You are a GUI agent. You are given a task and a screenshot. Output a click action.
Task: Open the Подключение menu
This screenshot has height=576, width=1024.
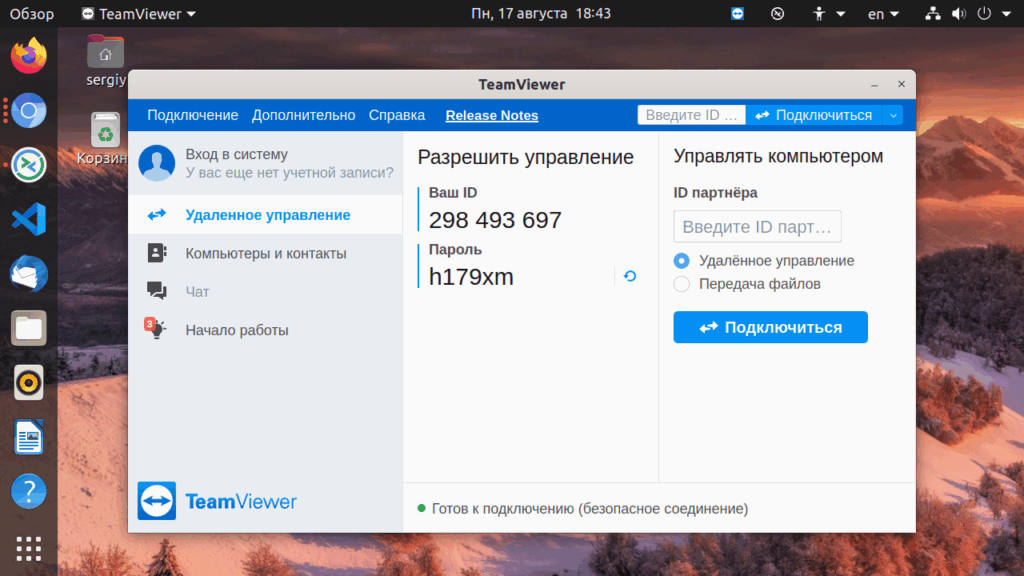tap(193, 116)
